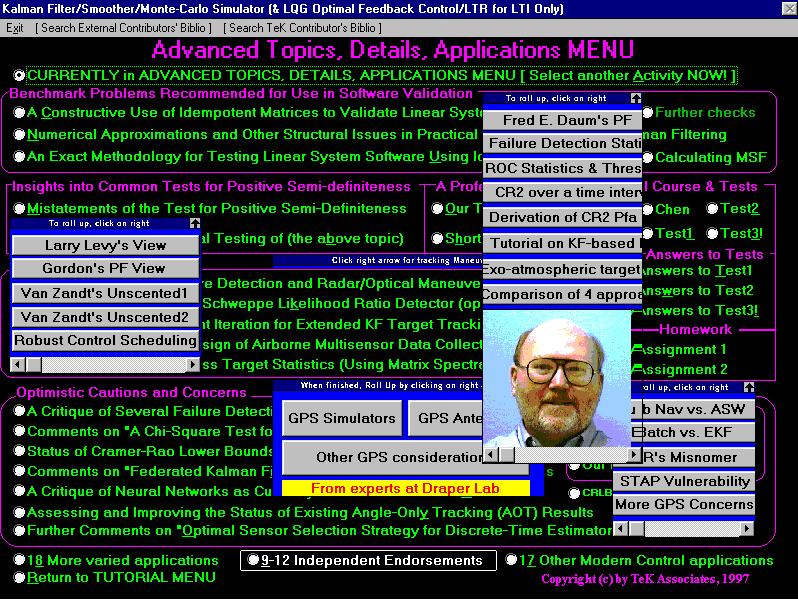The width and height of the screenshot is (798, 600).
Task: Click Van Zandt's Unscented2 button
Action: point(105,317)
